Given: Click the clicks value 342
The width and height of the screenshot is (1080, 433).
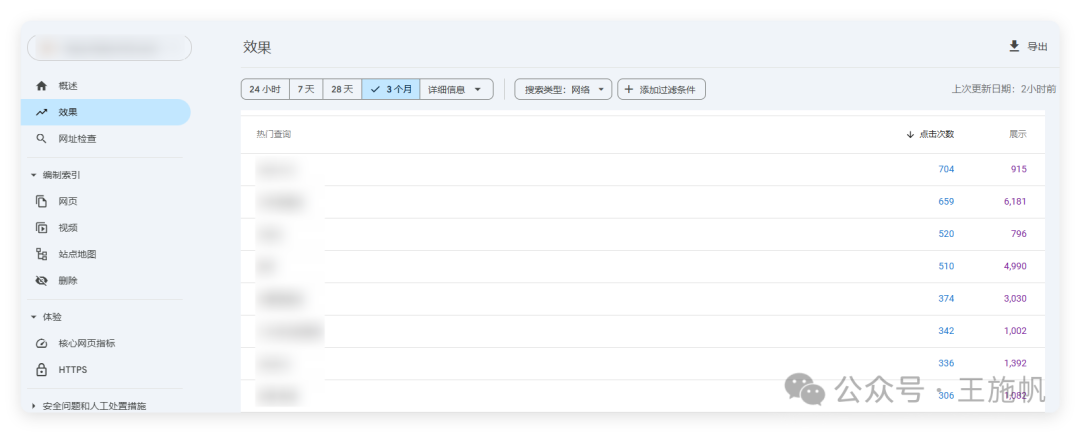Looking at the screenshot, I should (946, 331).
